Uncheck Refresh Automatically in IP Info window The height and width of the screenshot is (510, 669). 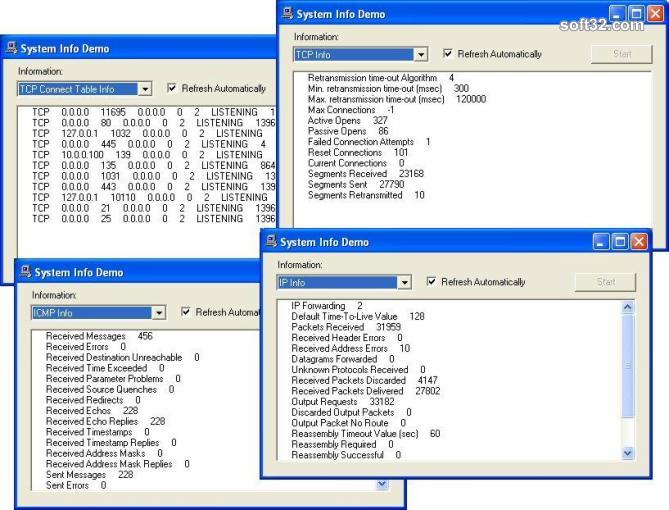pyautogui.click(x=431, y=282)
